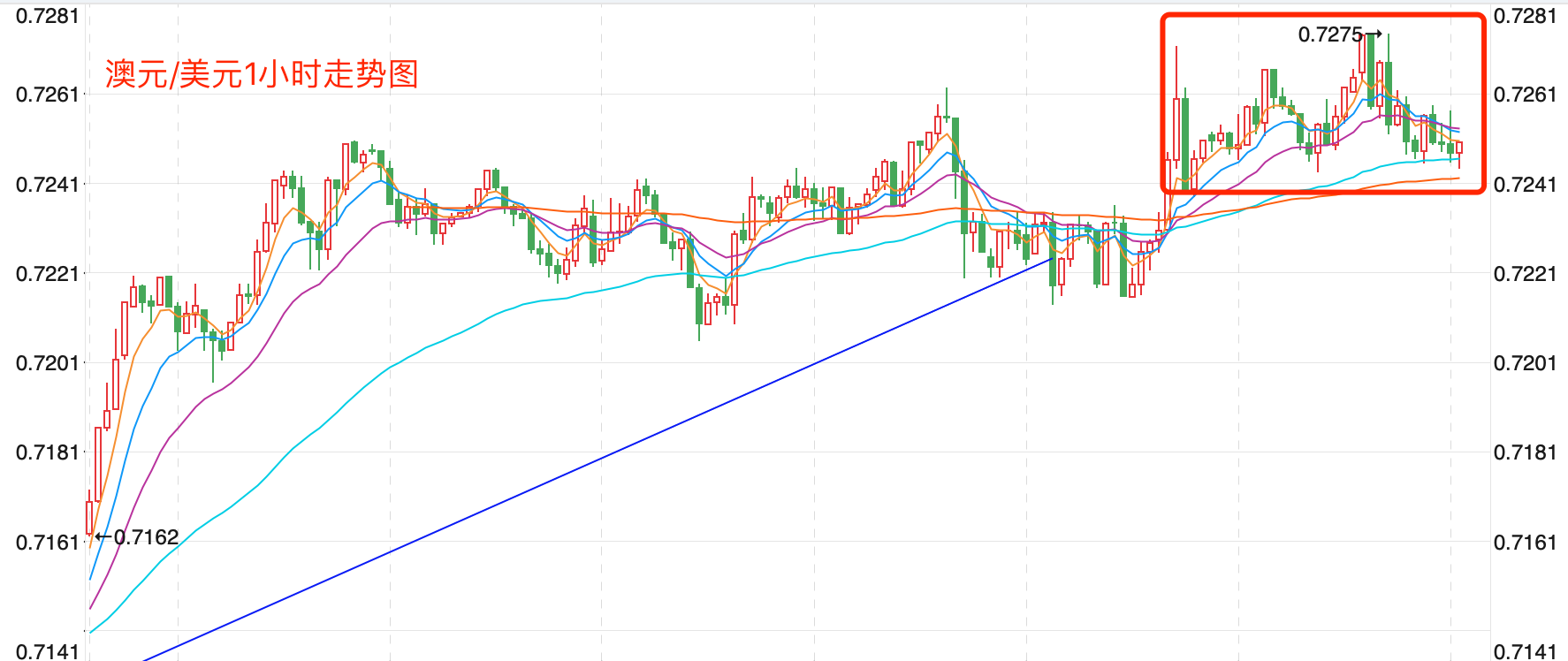
Task: Click the 0.7161 label on right axis
Action: pyautogui.click(x=1525, y=542)
